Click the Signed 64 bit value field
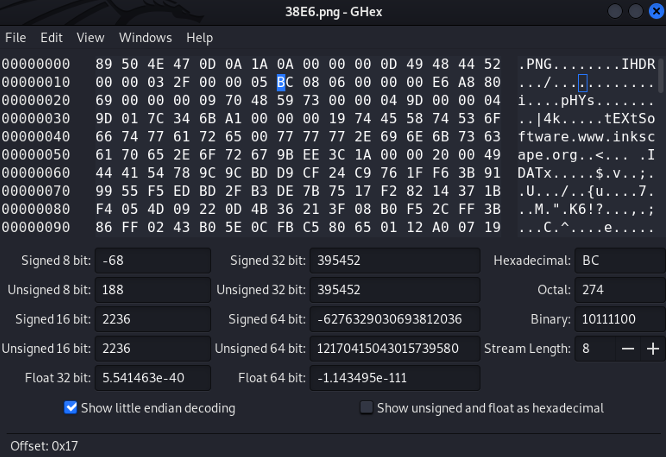 [x=395, y=319]
